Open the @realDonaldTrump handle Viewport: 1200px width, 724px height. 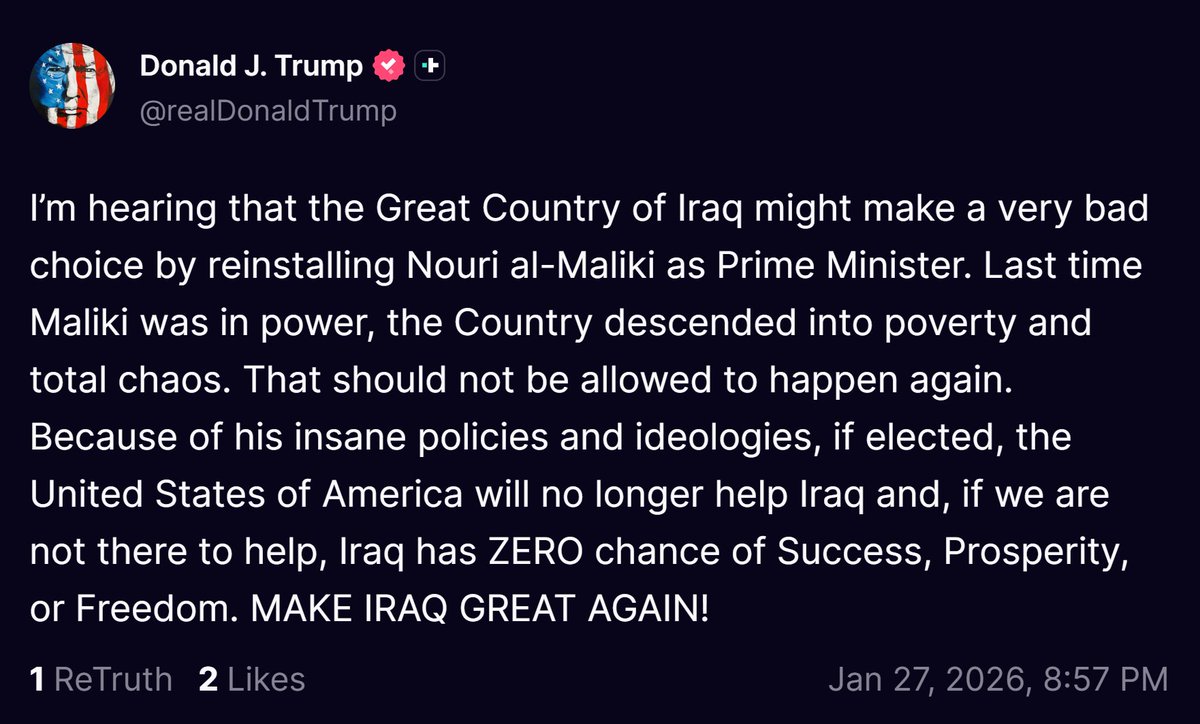(x=268, y=110)
